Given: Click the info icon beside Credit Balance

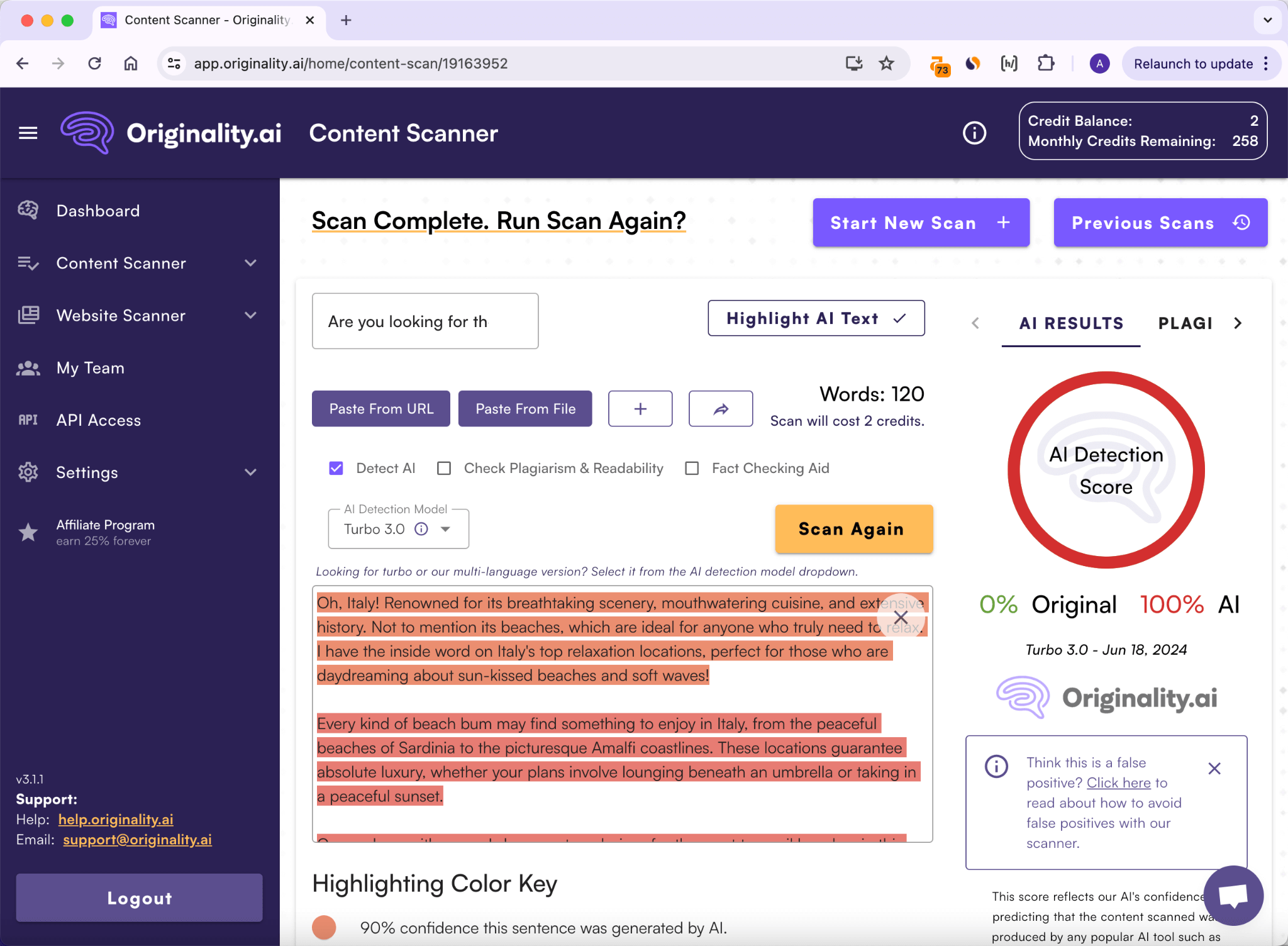Looking at the screenshot, I should pyautogui.click(x=974, y=133).
